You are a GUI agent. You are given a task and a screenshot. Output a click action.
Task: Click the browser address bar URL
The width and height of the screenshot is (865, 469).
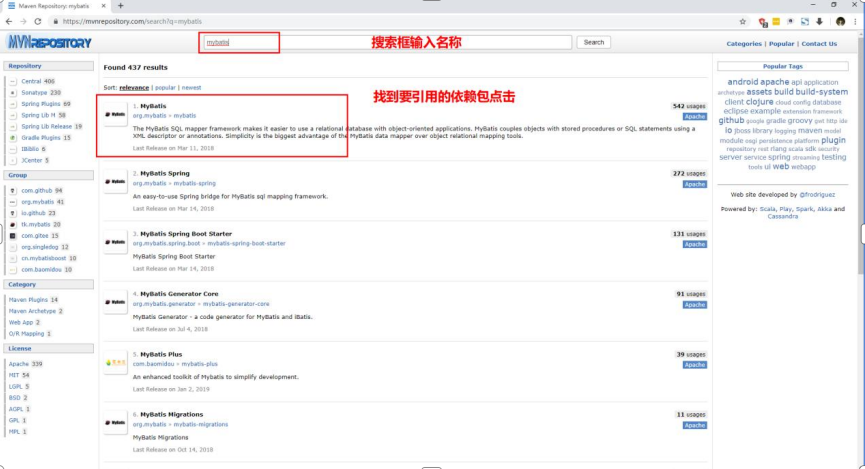[x=132, y=22]
